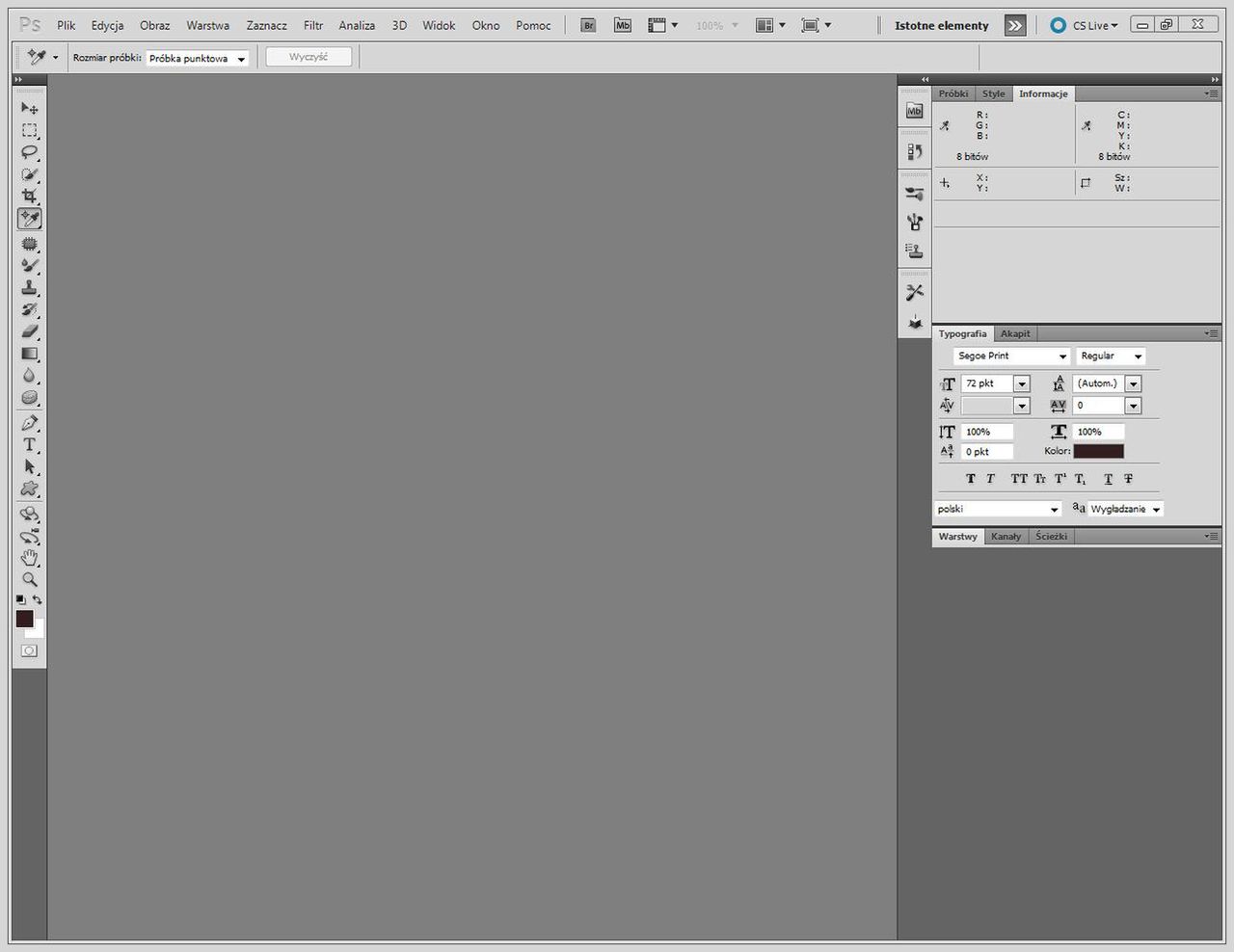This screenshot has width=1234, height=952.
Task: Reset to default foreground and background colors
Action: 21,599
